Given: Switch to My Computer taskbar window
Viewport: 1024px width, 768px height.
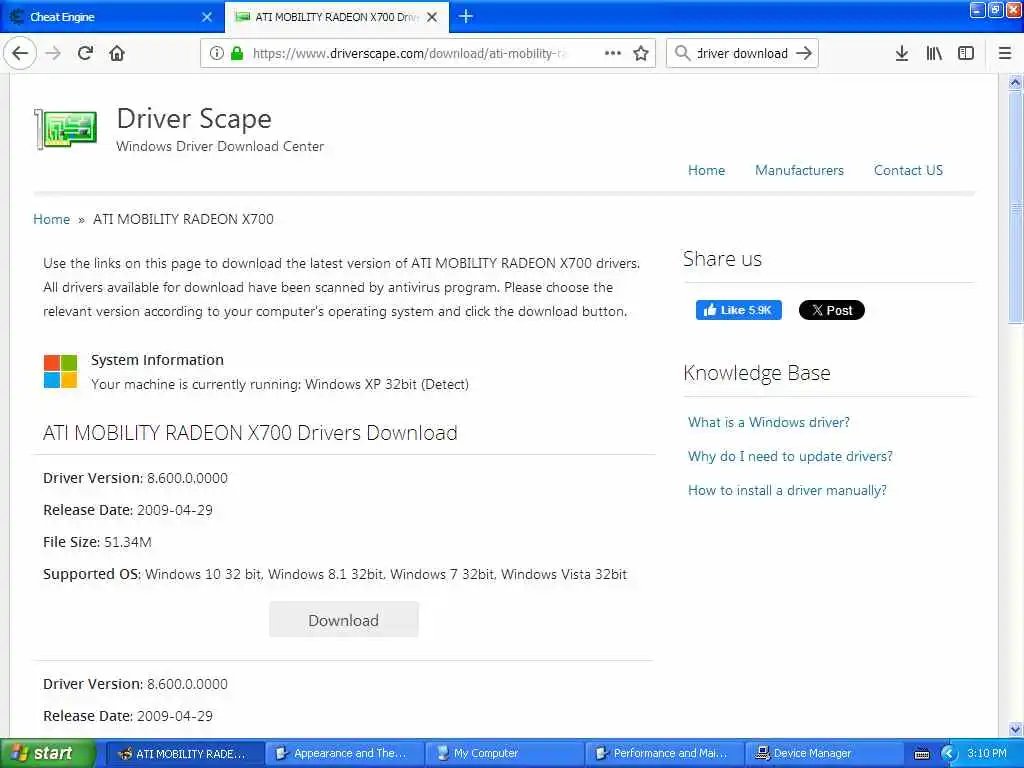Looking at the screenshot, I should pyautogui.click(x=504, y=754).
